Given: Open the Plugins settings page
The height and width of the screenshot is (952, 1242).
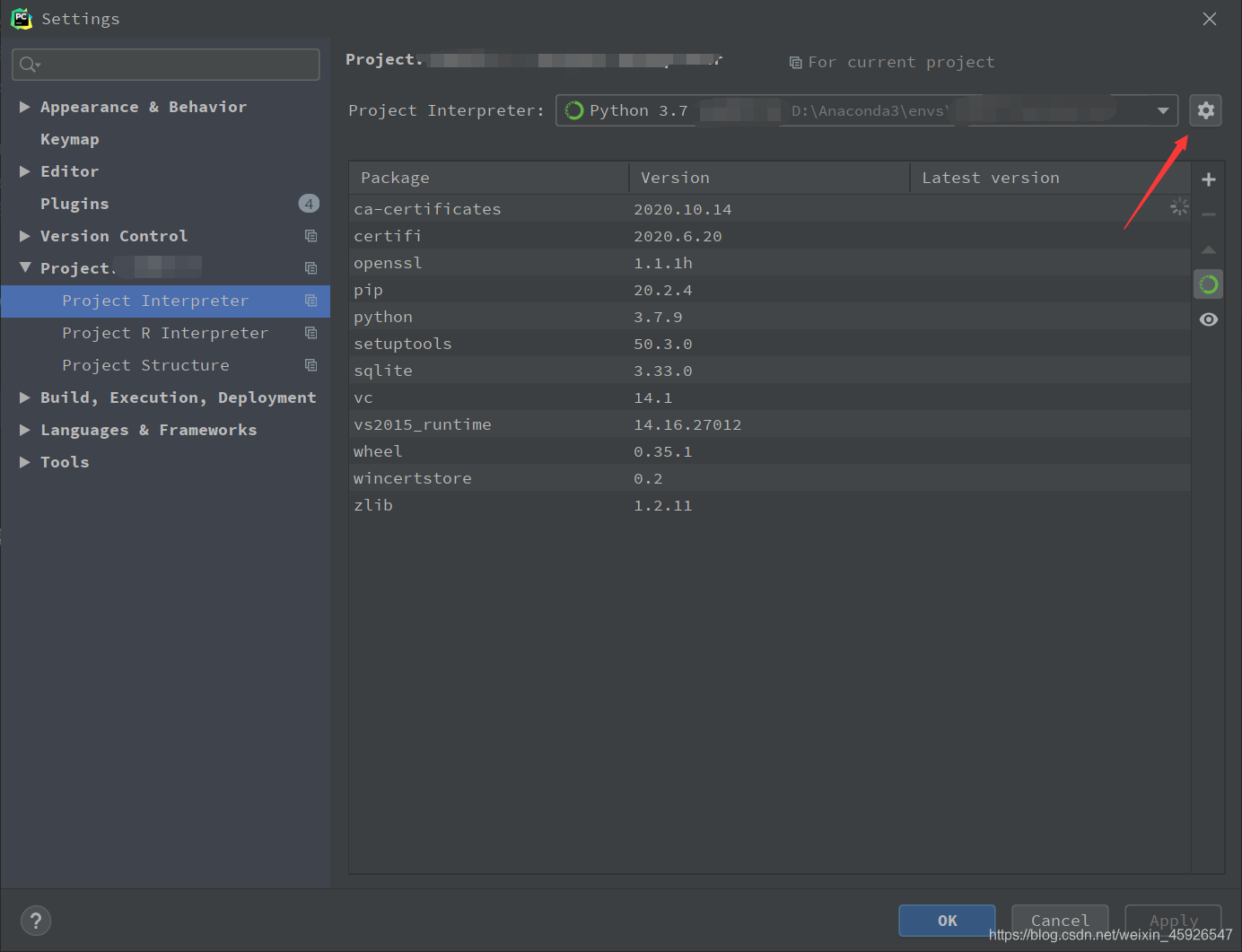Looking at the screenshot, I should click(x=74, y=204).
